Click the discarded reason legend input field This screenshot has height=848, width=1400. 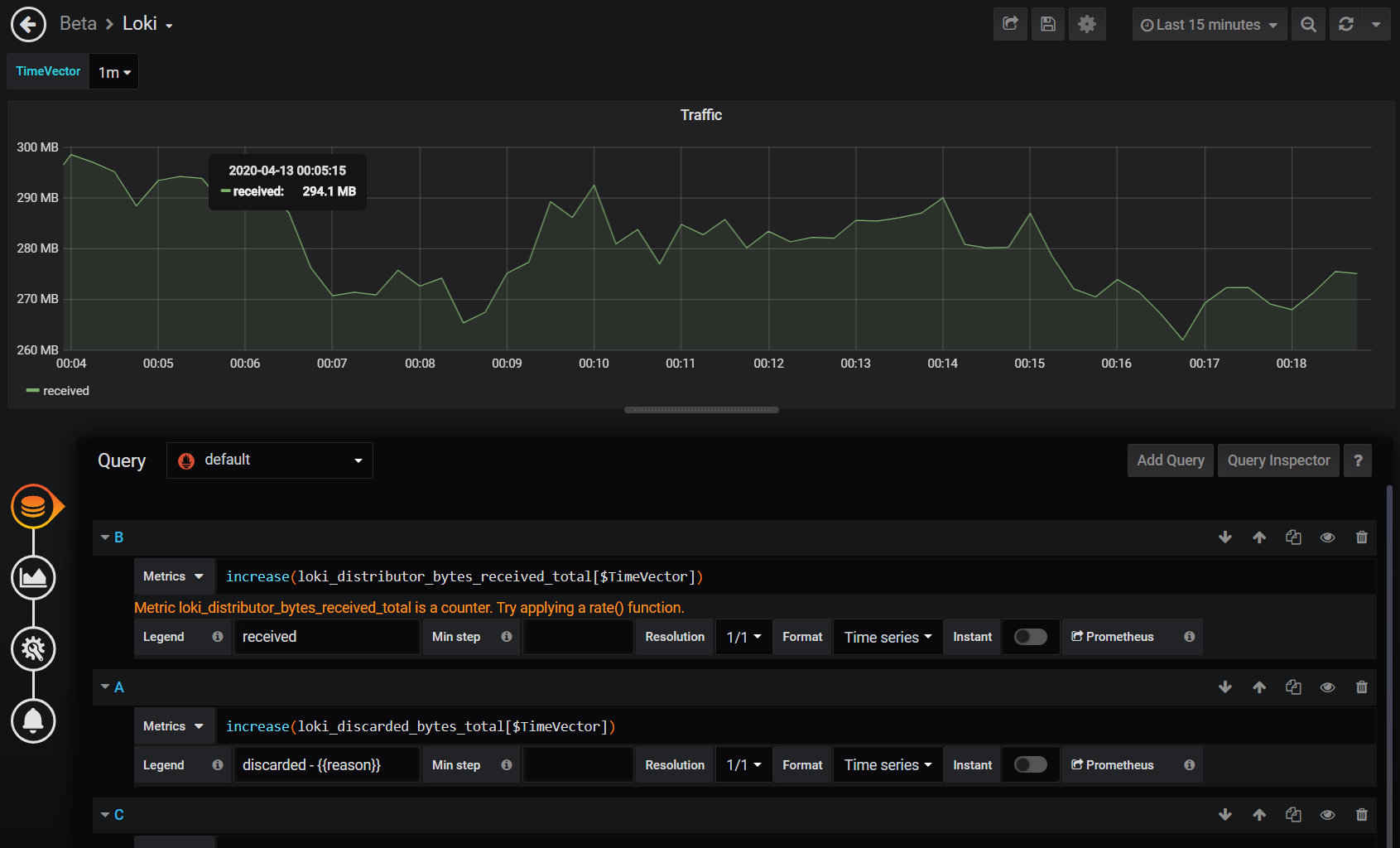click(326, 764)
